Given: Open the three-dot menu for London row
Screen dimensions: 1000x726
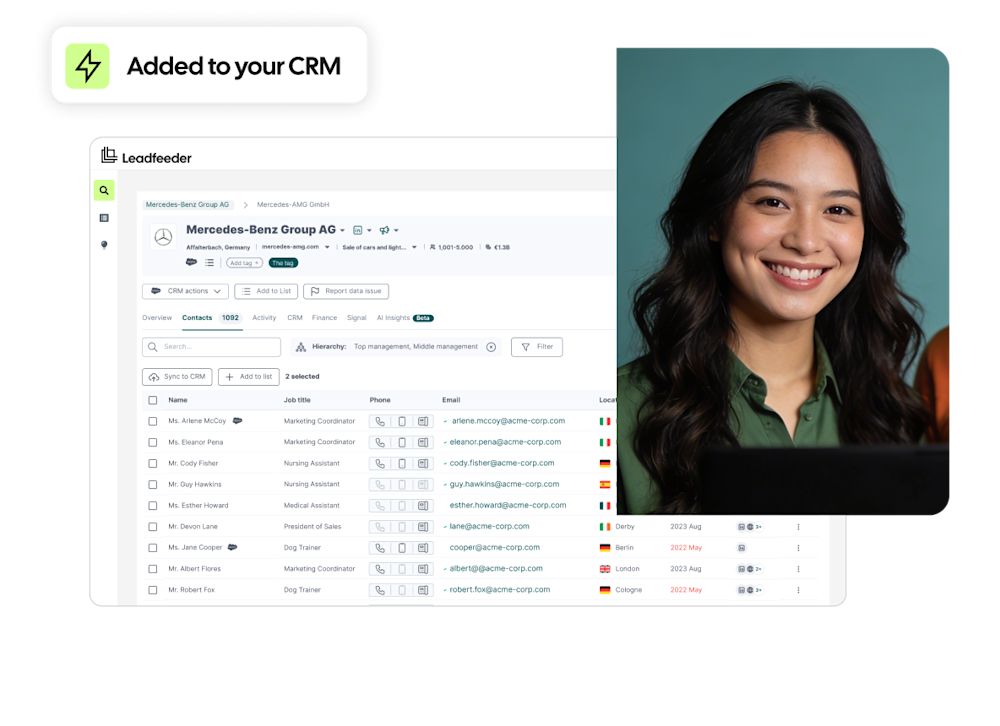Looking at the screenshot, I should pyautogui.click(x=798, y=569).
